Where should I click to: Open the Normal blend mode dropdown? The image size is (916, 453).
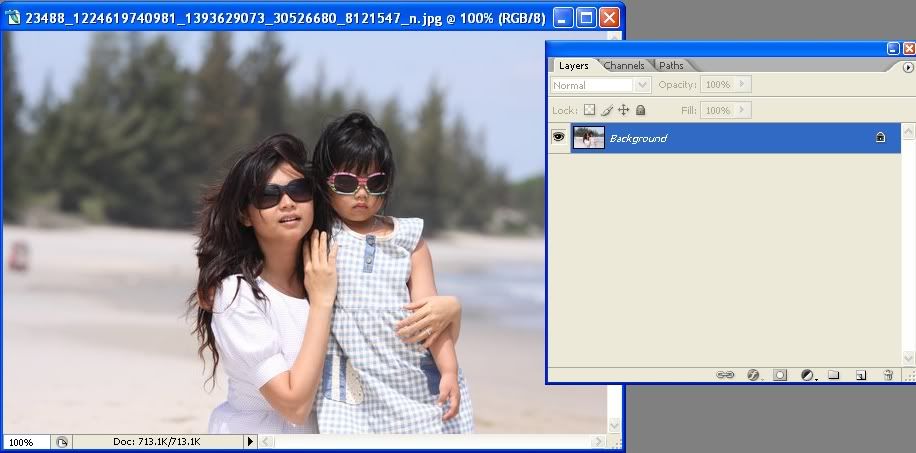(601, 86)
